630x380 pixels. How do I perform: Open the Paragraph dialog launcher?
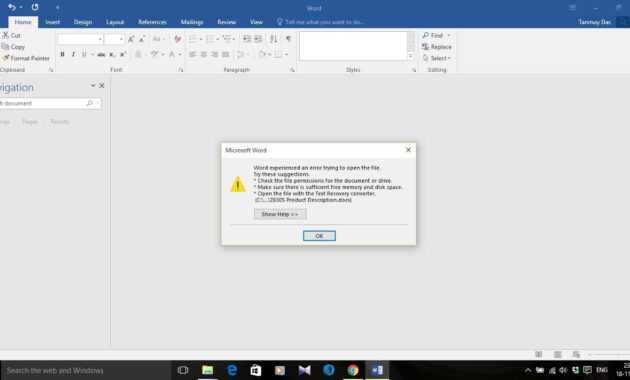(292, 70)
